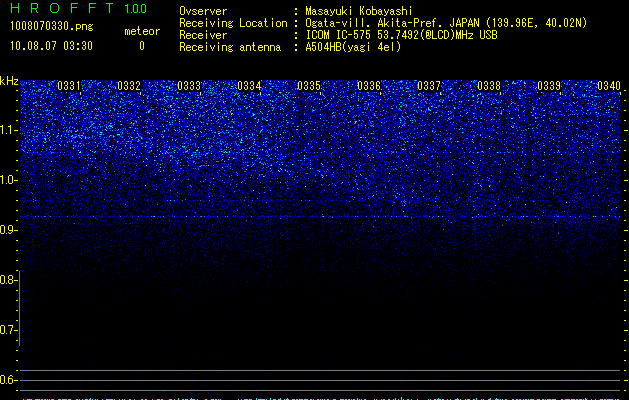Select the ICOM IC-575 53.7492 MHz USB text
The width and height of the screenshot is (629, 400).
[402, 35]
